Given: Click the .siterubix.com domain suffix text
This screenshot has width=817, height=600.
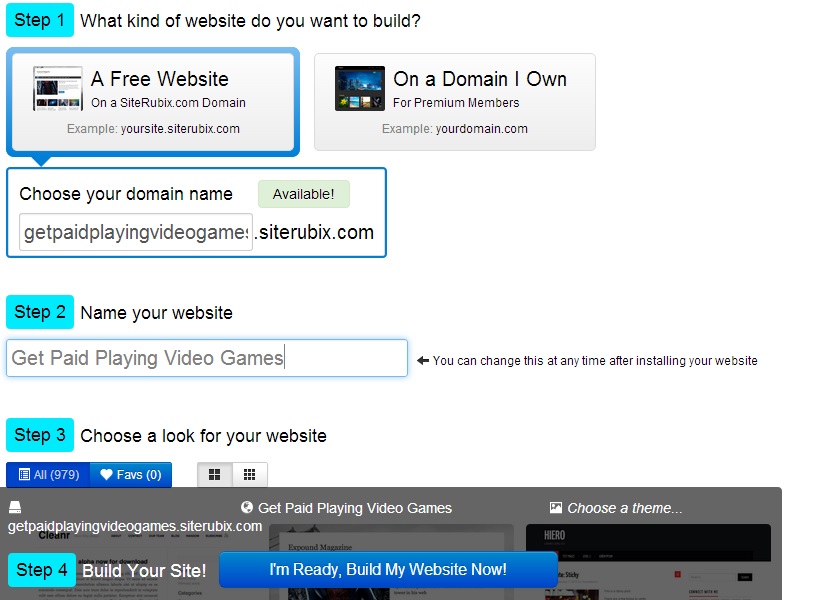Looking at the screenshot, I should click(314, 232).
